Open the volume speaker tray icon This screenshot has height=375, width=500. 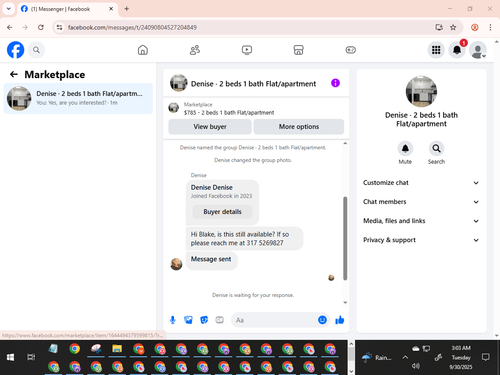(x=415, y=366)
